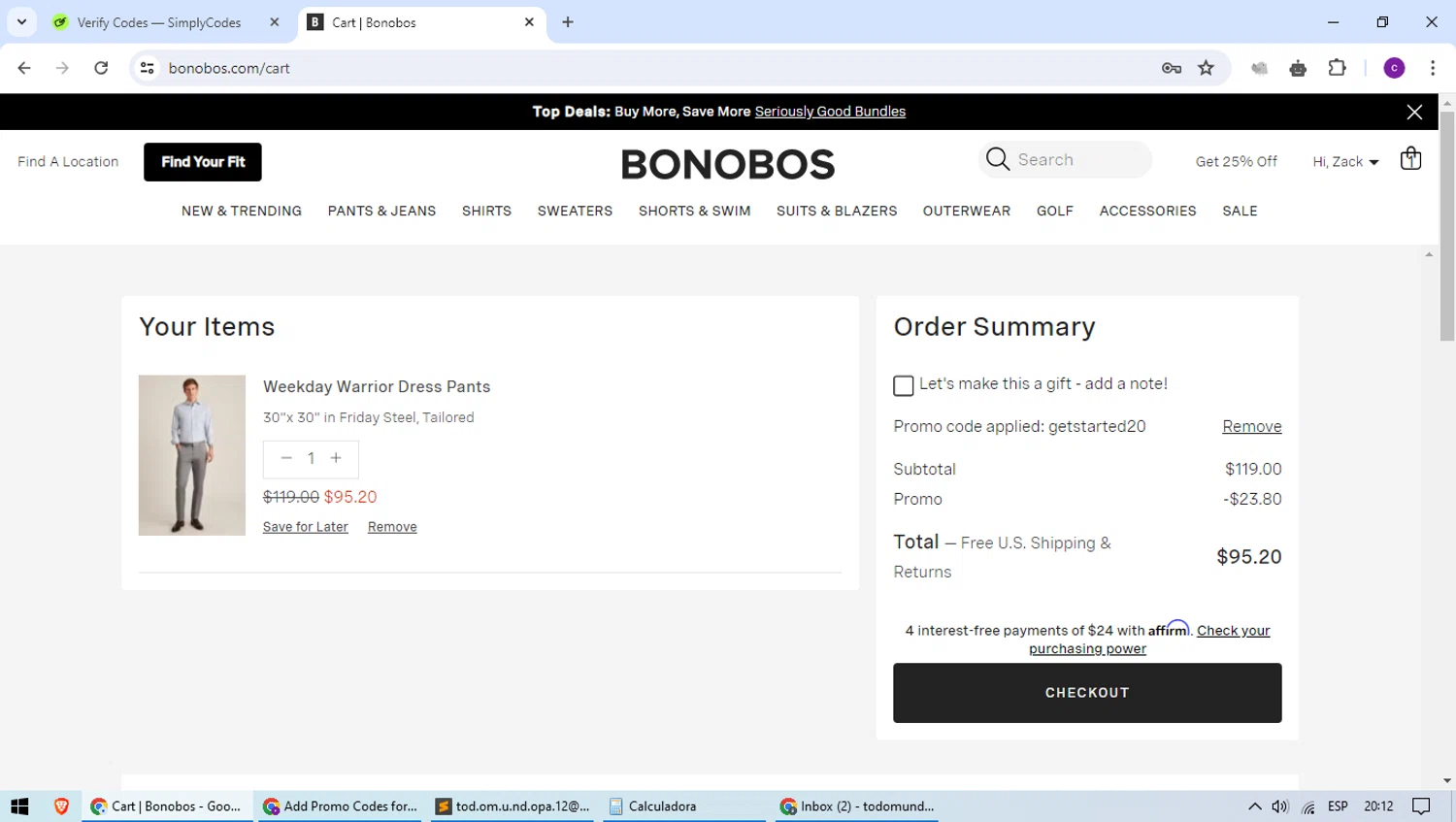Open the network icon in system tray

[1308, 806]
